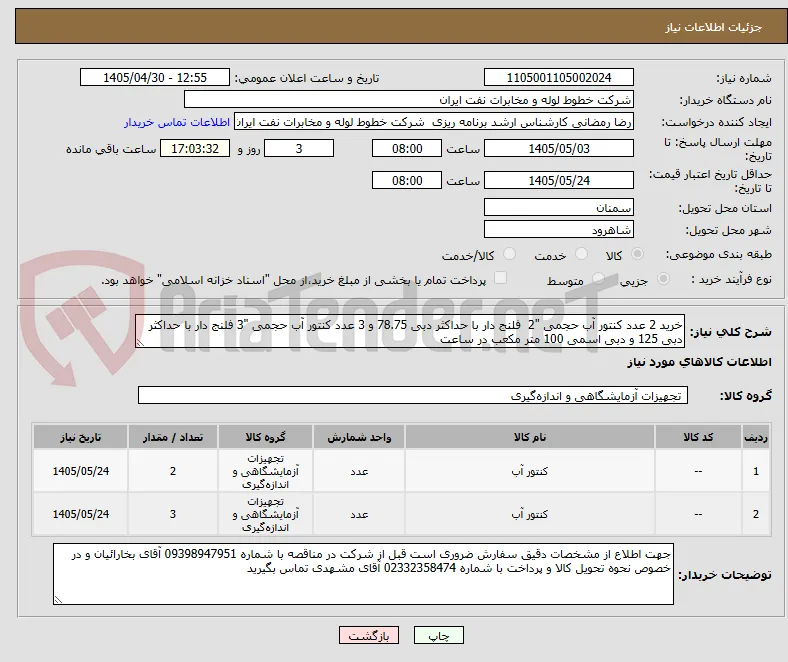
Task: Click the announcement date field 1405/04/30 - 12:55
Action: click(155, 77)
